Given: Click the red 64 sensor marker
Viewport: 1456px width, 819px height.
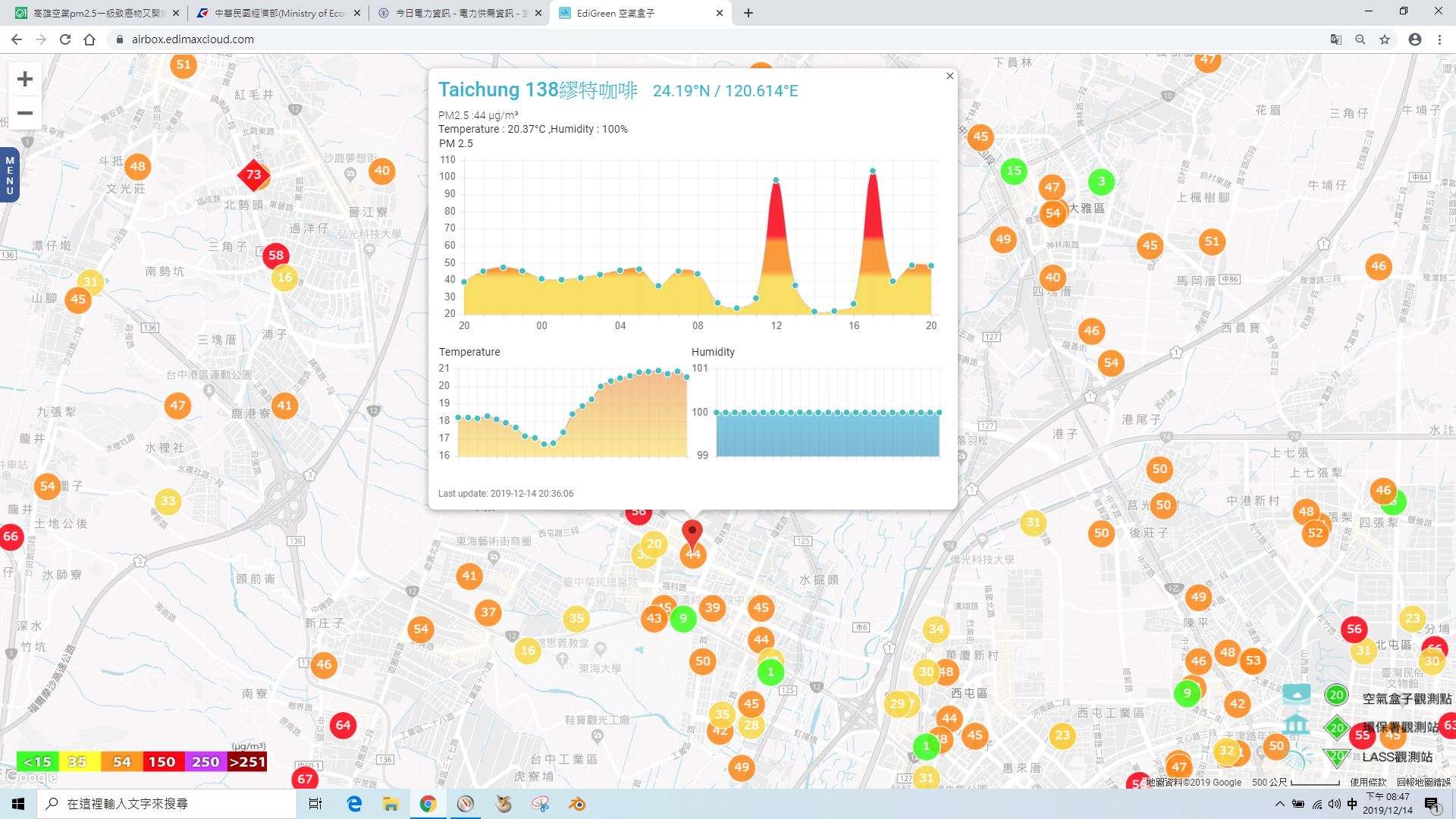Looking at the screenshot, I should [343, 725].
